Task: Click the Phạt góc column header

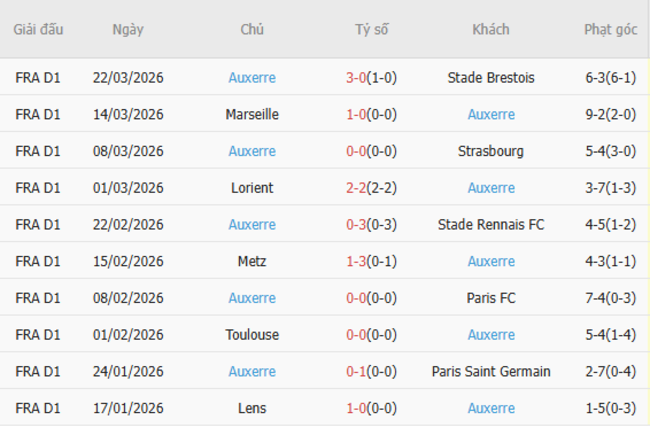Action: tap(610, 30)
